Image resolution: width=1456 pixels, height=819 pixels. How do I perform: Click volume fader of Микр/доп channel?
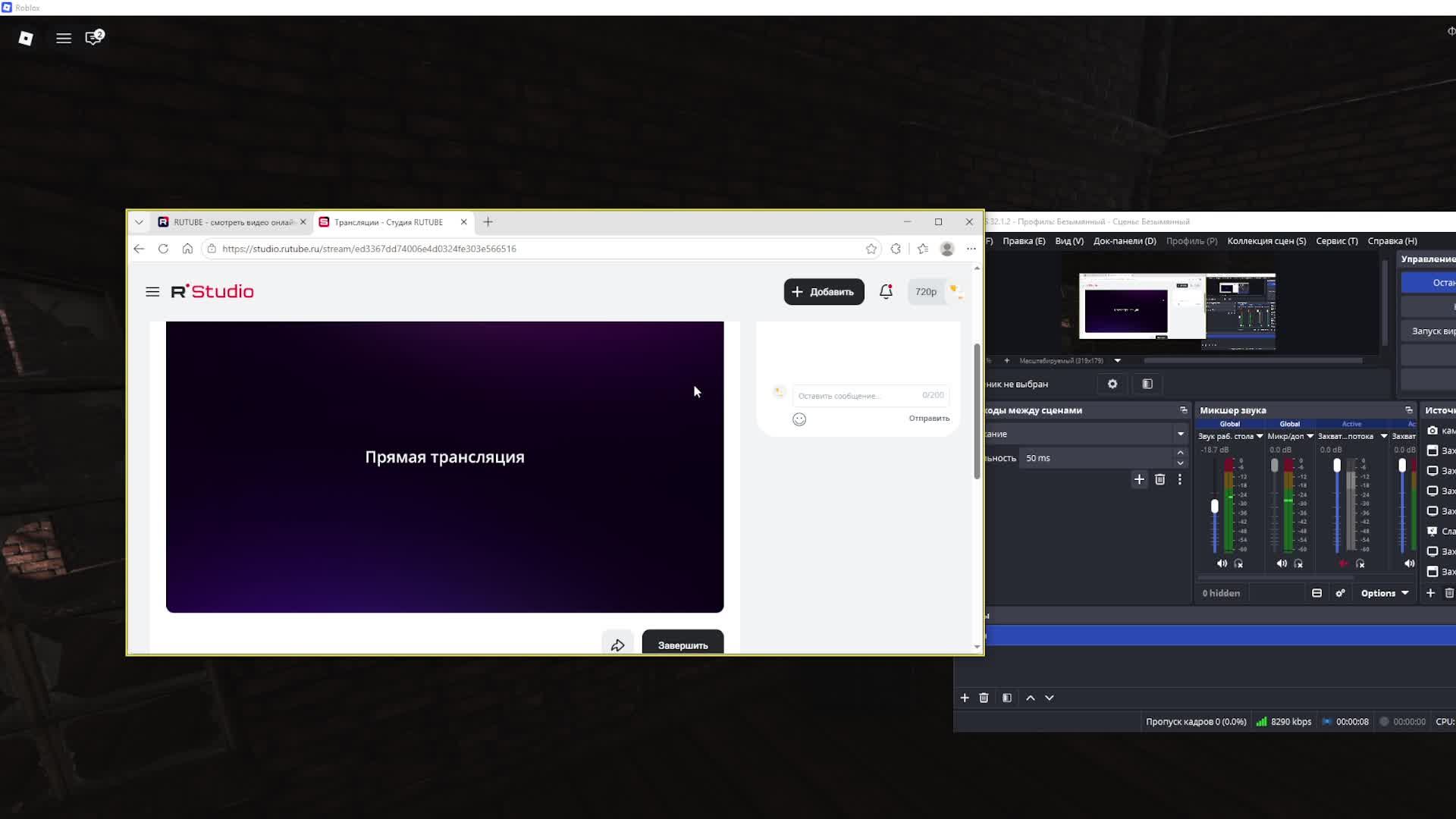(1274, 465)
